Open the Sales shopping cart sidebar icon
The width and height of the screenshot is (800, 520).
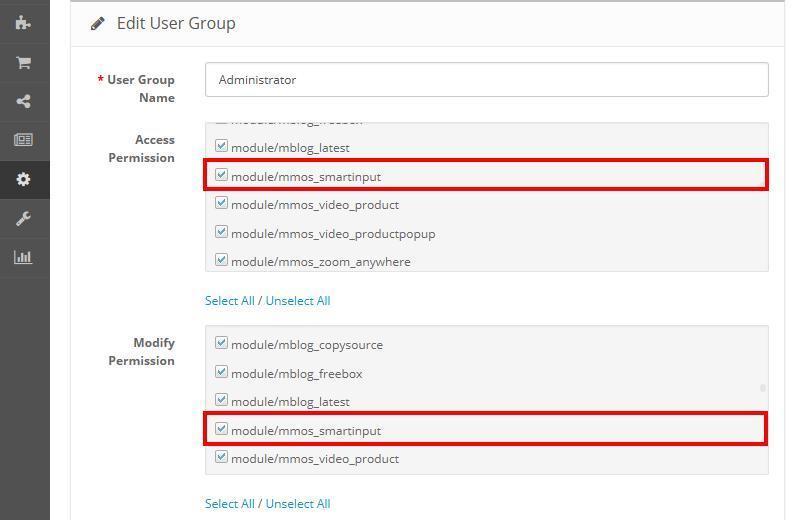[23, 62]
